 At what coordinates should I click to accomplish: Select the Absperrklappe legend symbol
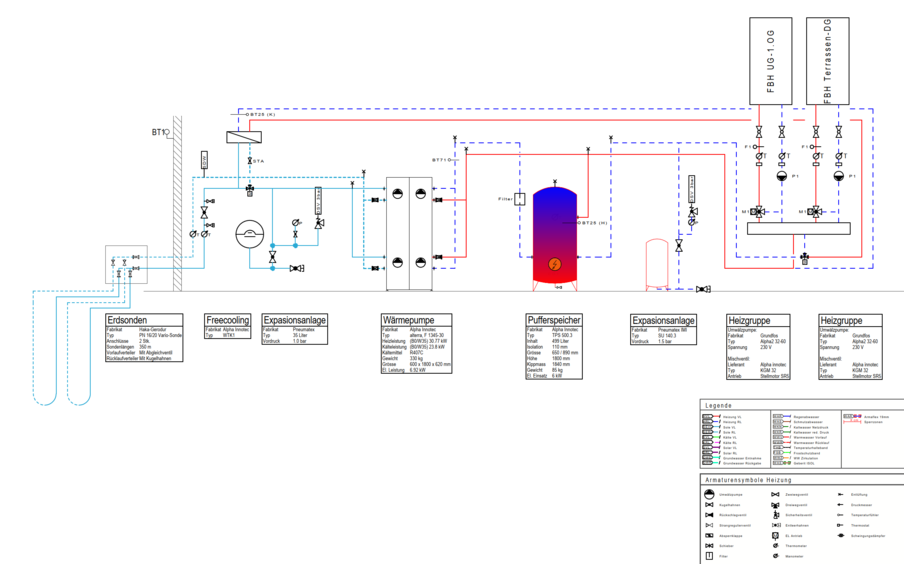709,536
